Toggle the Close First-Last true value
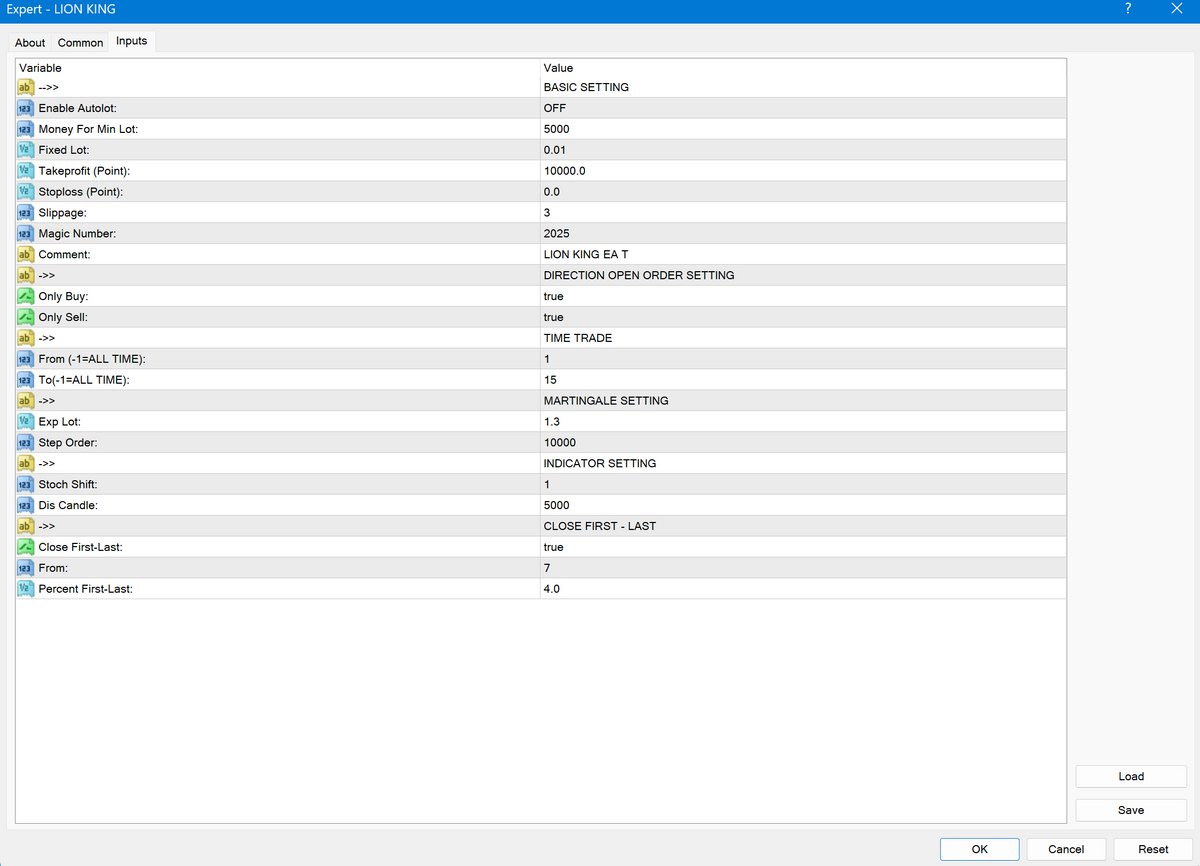The width and height of the screenshot is (1200, 866). point(553,547)
